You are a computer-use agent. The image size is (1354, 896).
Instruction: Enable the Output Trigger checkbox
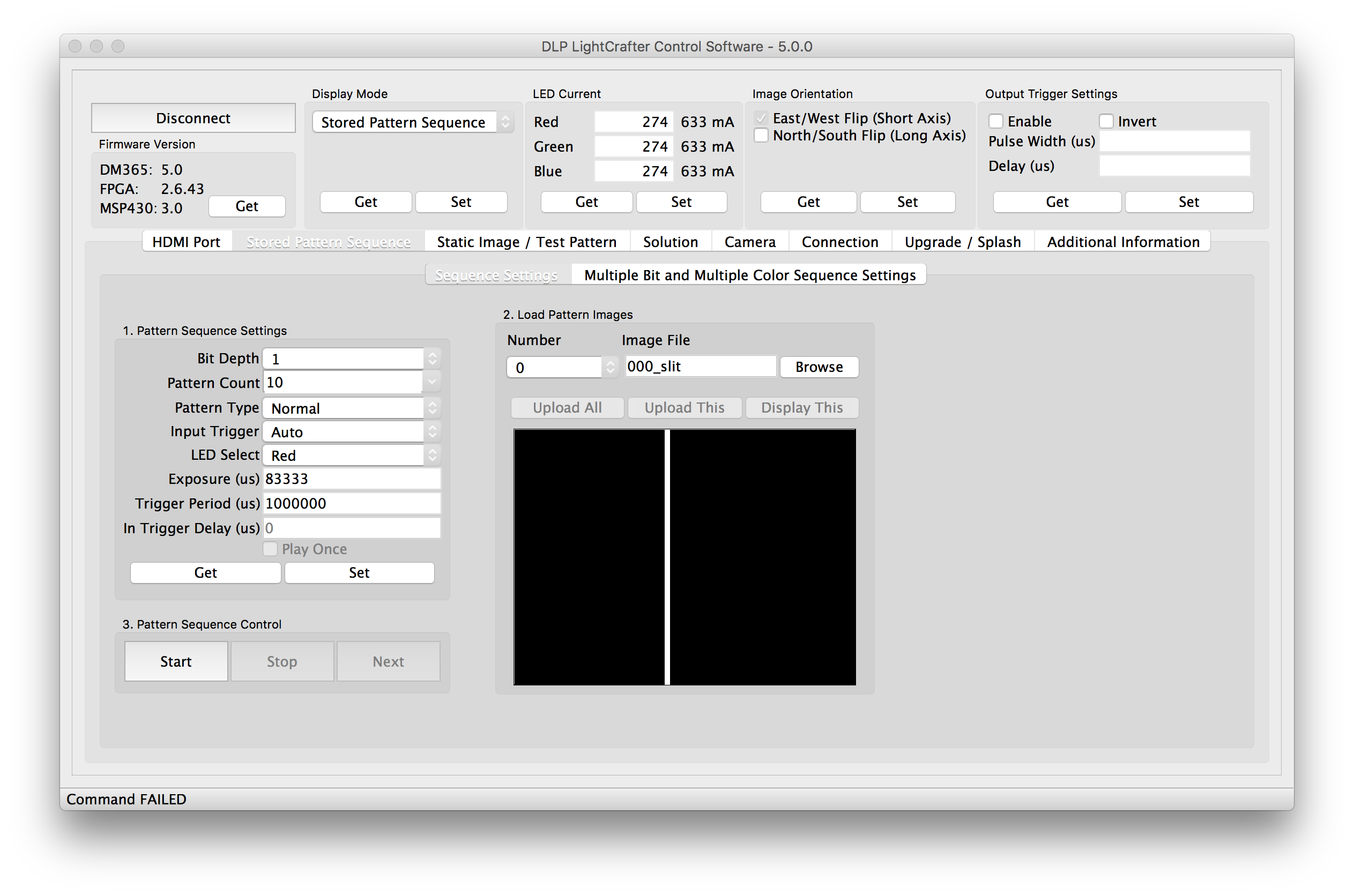click(995, 121)
